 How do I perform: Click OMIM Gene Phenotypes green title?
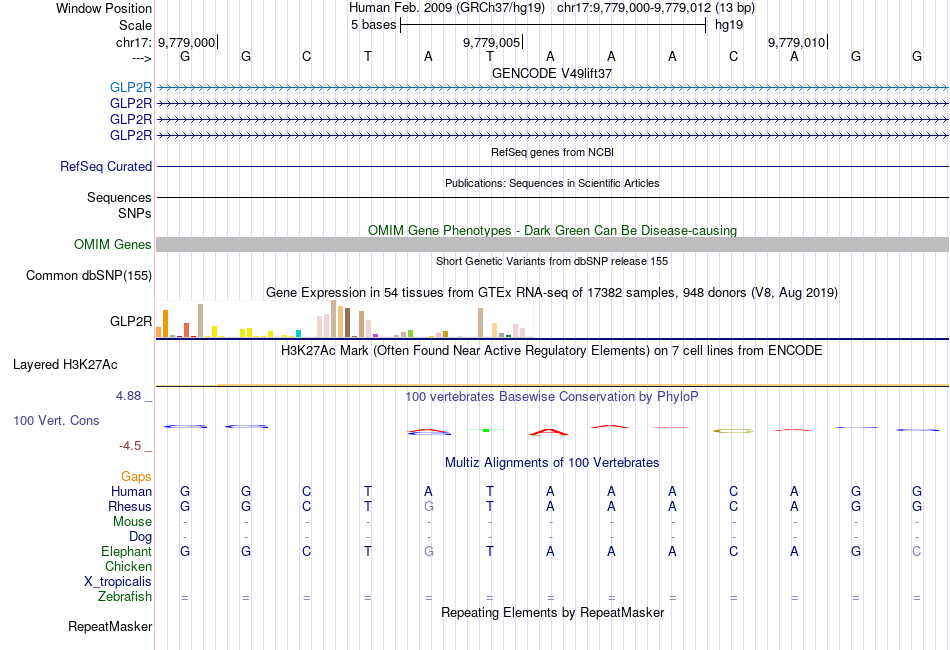pyautogui.click(x=552, y=231)
